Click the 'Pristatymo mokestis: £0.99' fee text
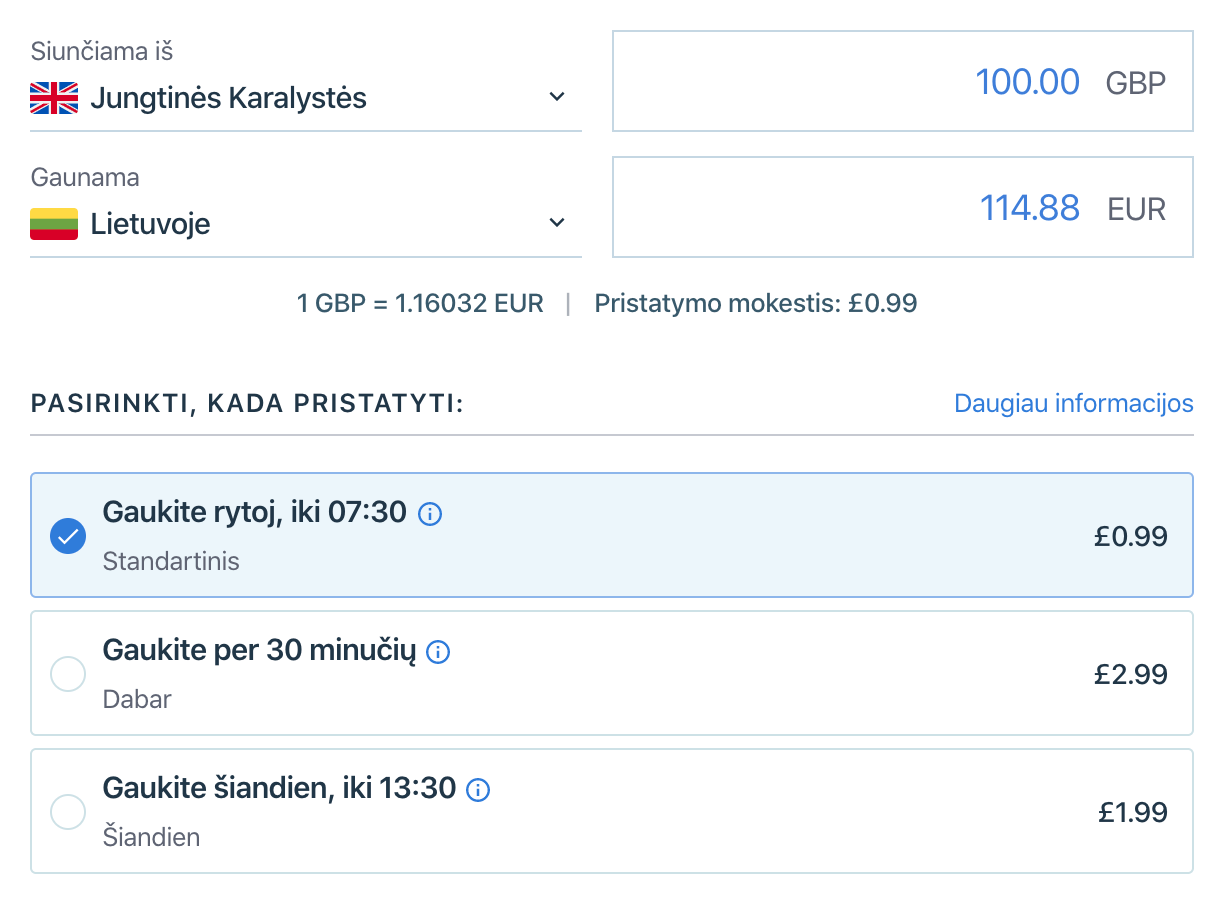 755,303
